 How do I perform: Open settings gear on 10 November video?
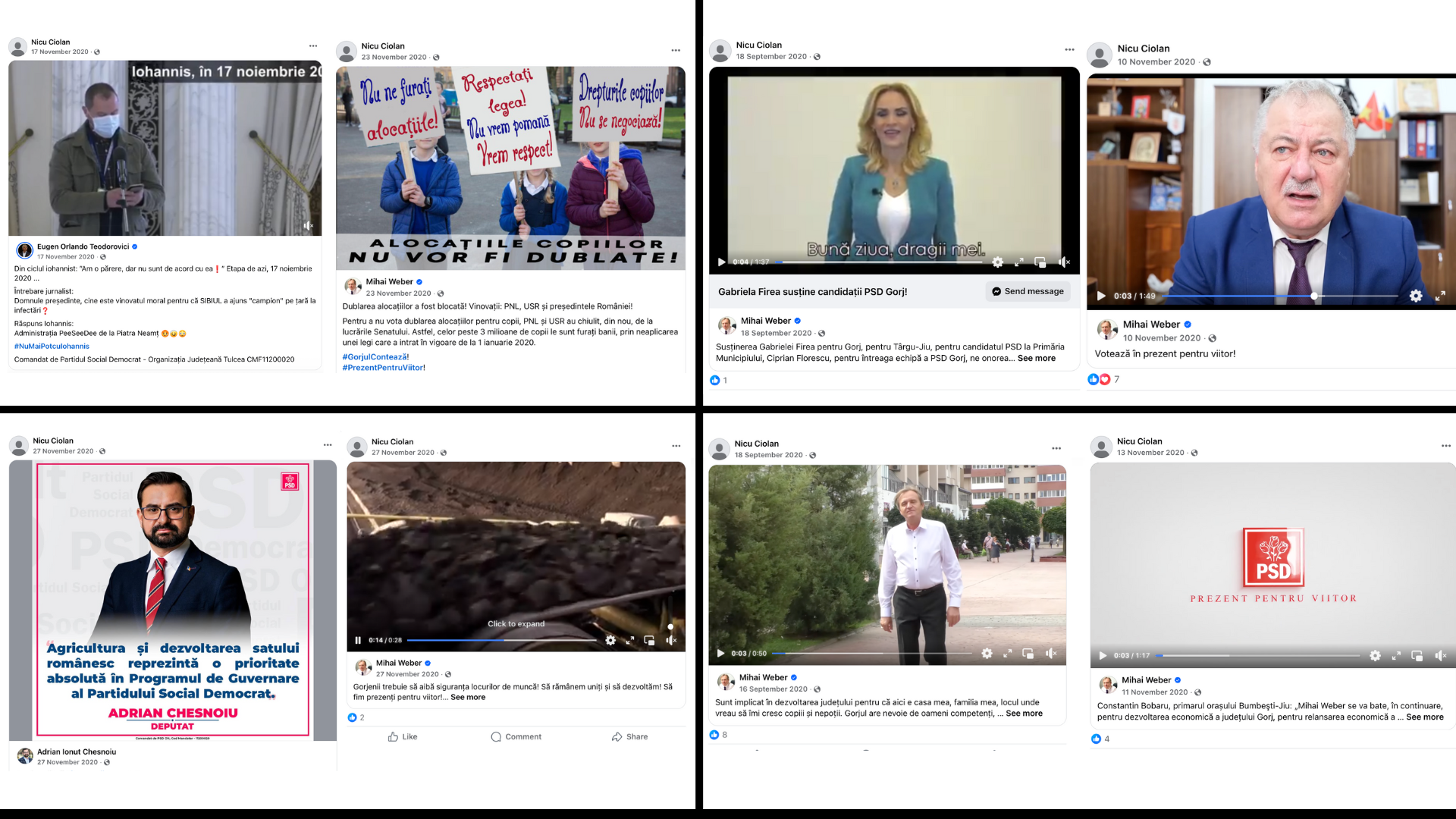point(1416,296)
